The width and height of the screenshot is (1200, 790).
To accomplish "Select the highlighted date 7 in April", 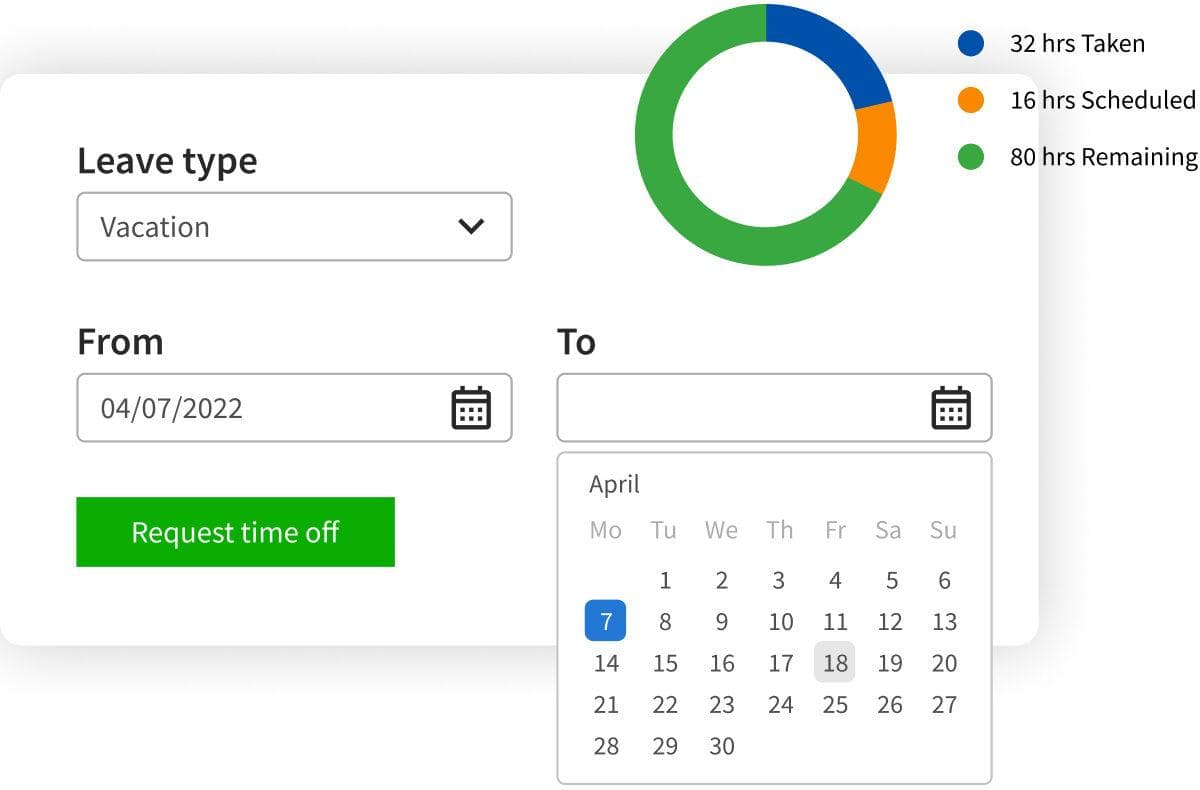I will [606, 621].
